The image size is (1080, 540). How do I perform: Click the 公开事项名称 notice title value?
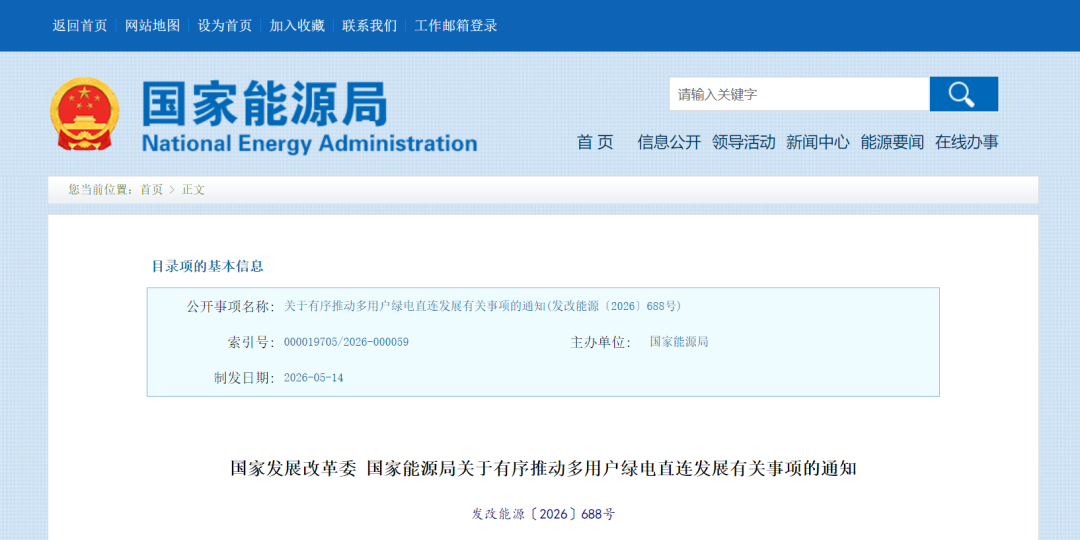[x=482, y=306]
